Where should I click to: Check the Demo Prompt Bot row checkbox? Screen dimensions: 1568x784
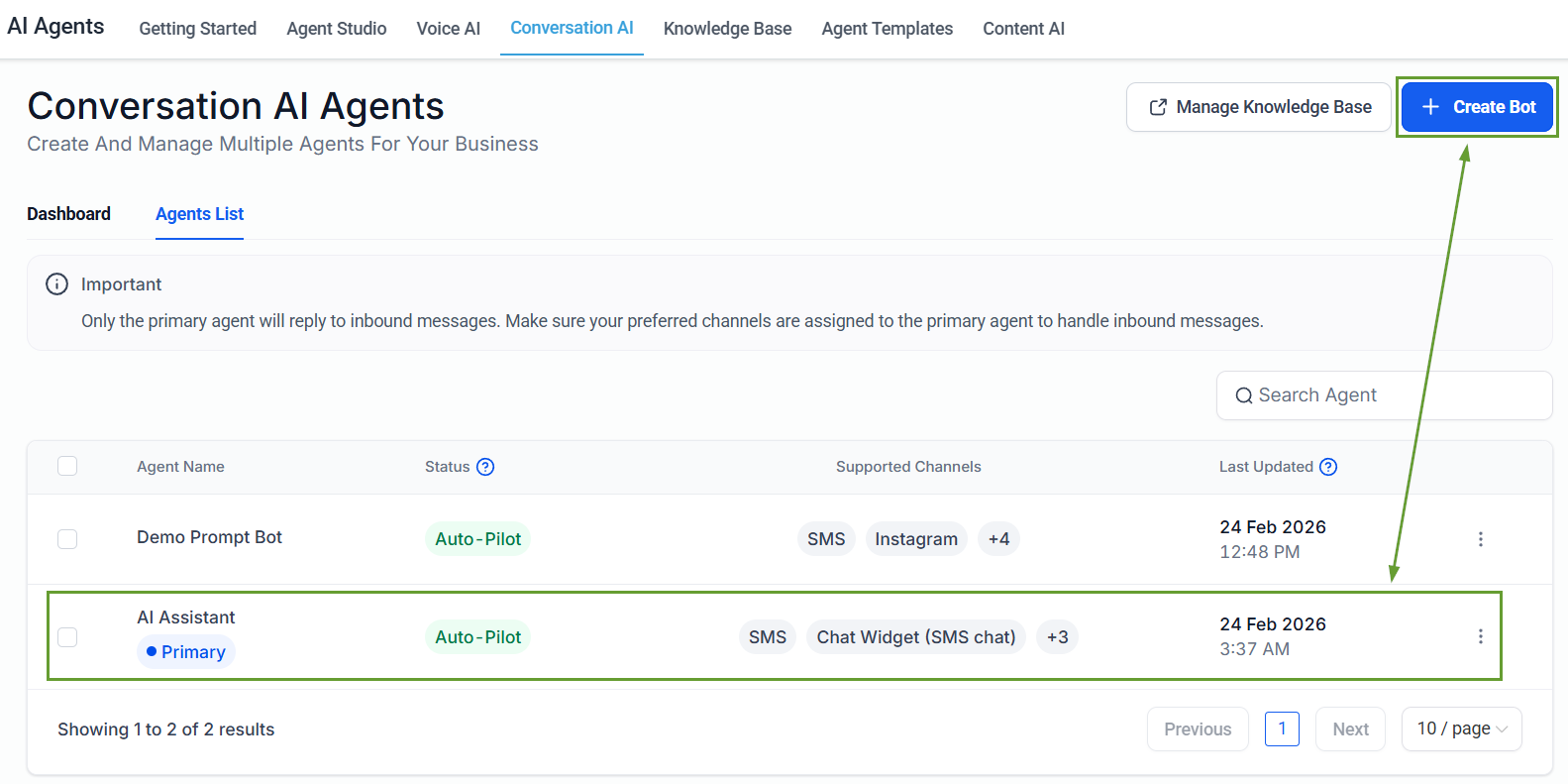(x=67, y=539)
